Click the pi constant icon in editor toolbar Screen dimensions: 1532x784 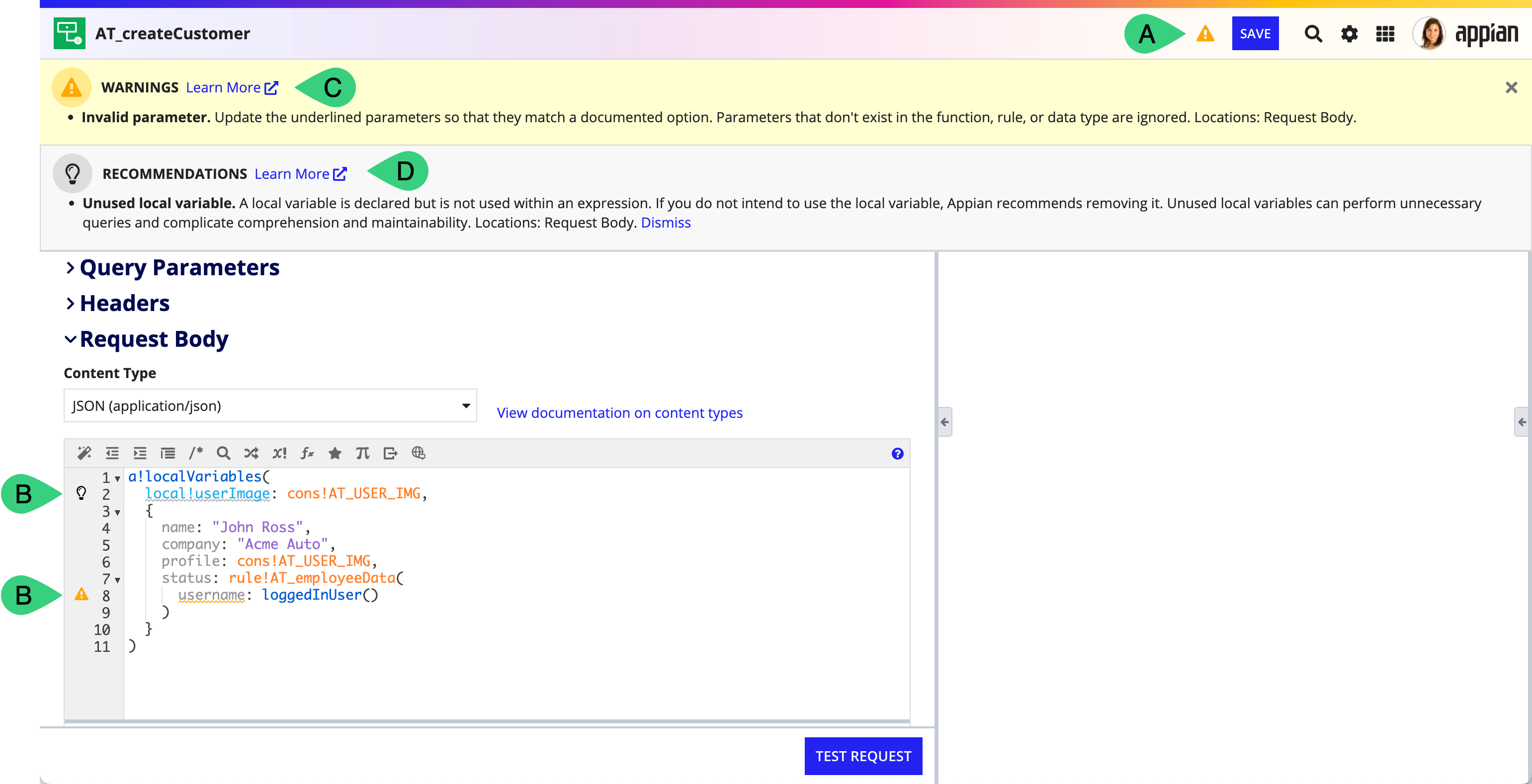coord(362,454)
